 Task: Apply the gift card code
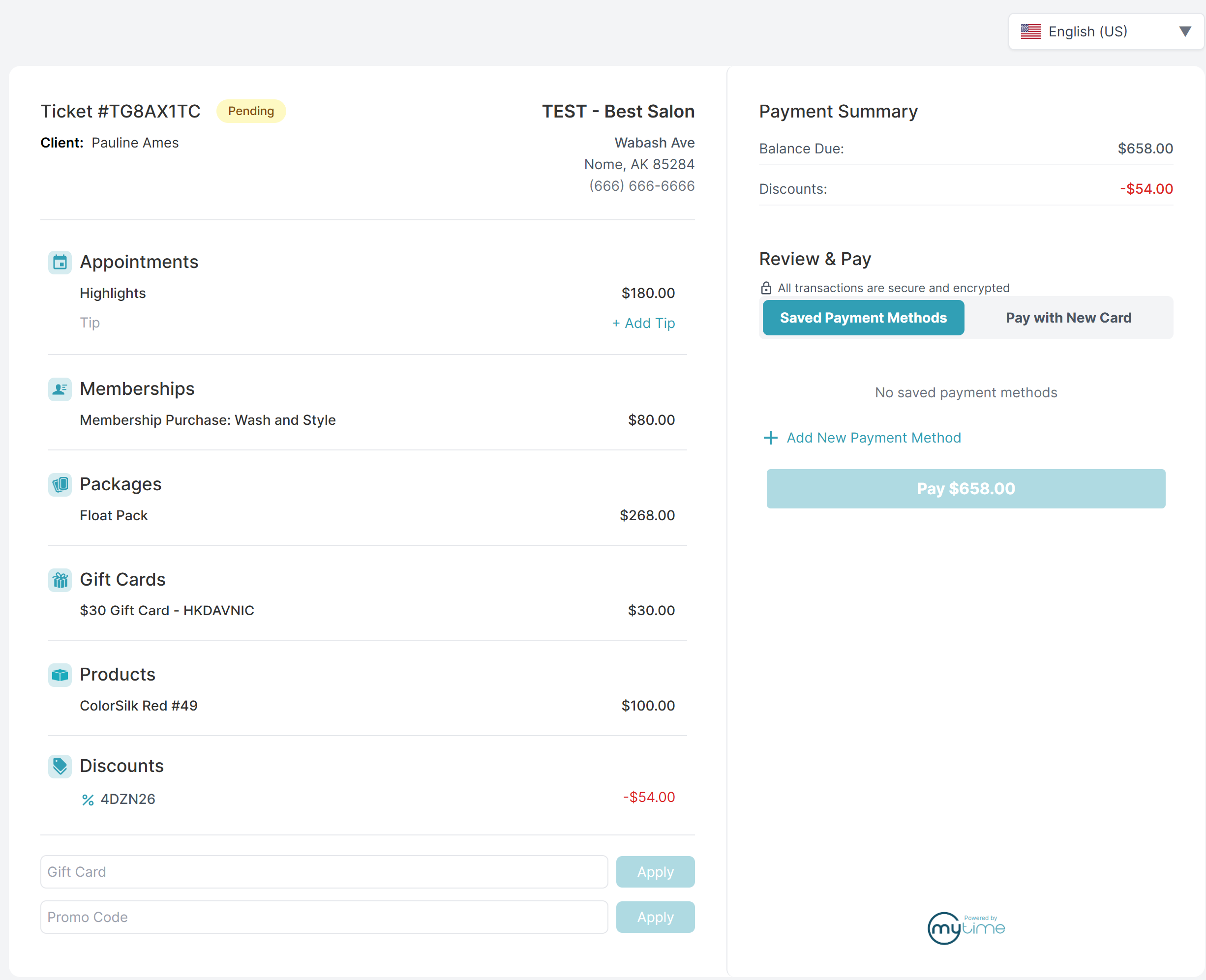pos(655,872)
